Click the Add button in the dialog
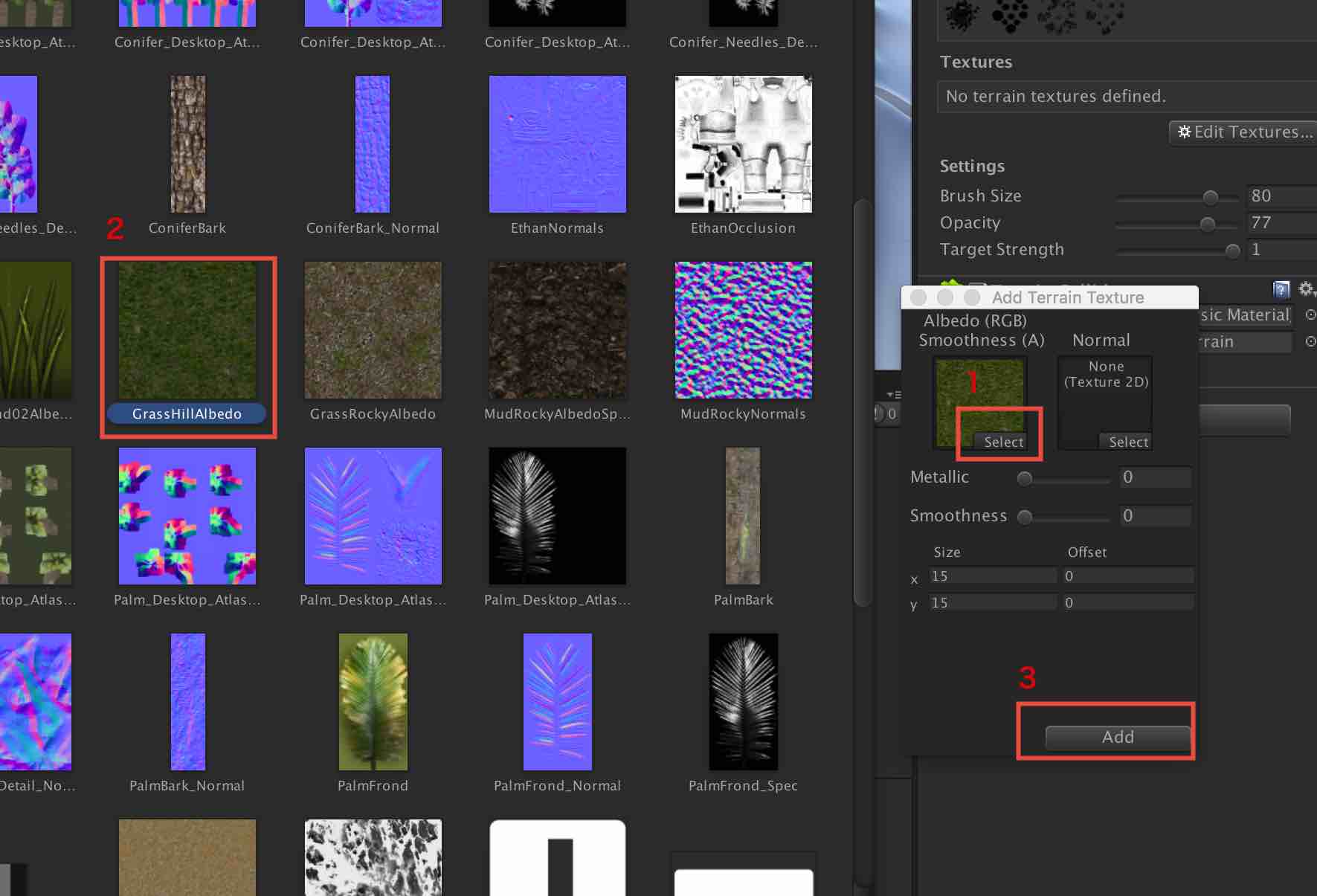Image resolution: width=1317 pixels, height=896 pixels. [x=1118, y=737]
